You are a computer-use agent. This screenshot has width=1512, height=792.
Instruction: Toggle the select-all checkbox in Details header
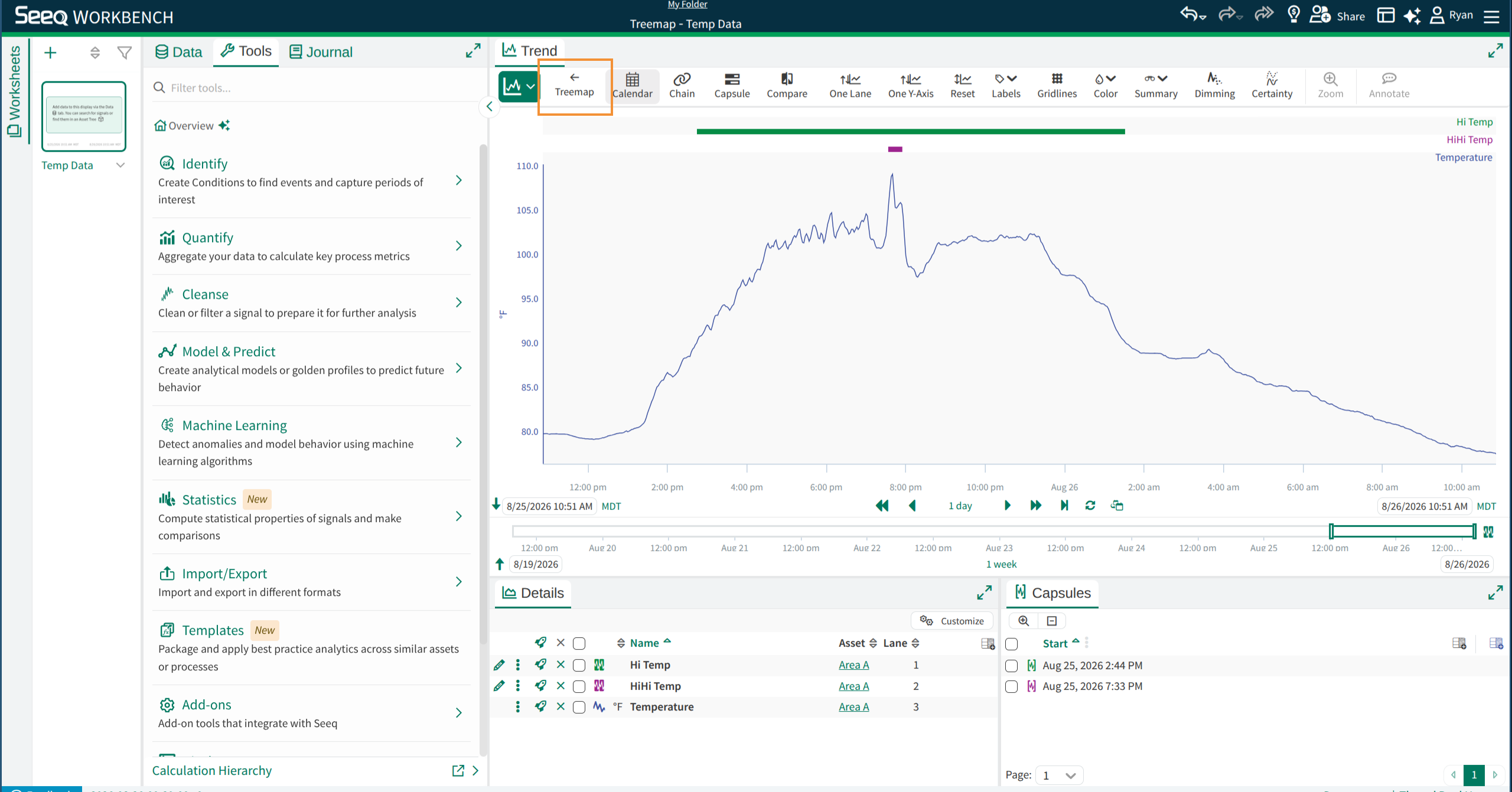pyautogui.click(x=579, y=643)
